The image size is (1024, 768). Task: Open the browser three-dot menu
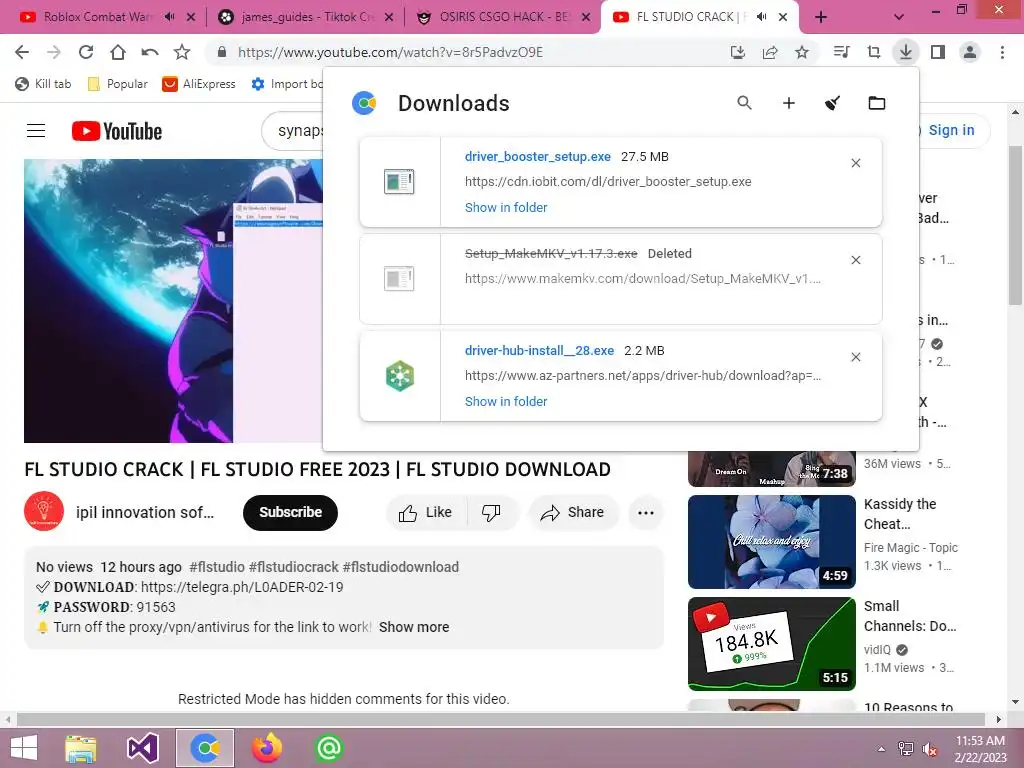point(1002,52)
